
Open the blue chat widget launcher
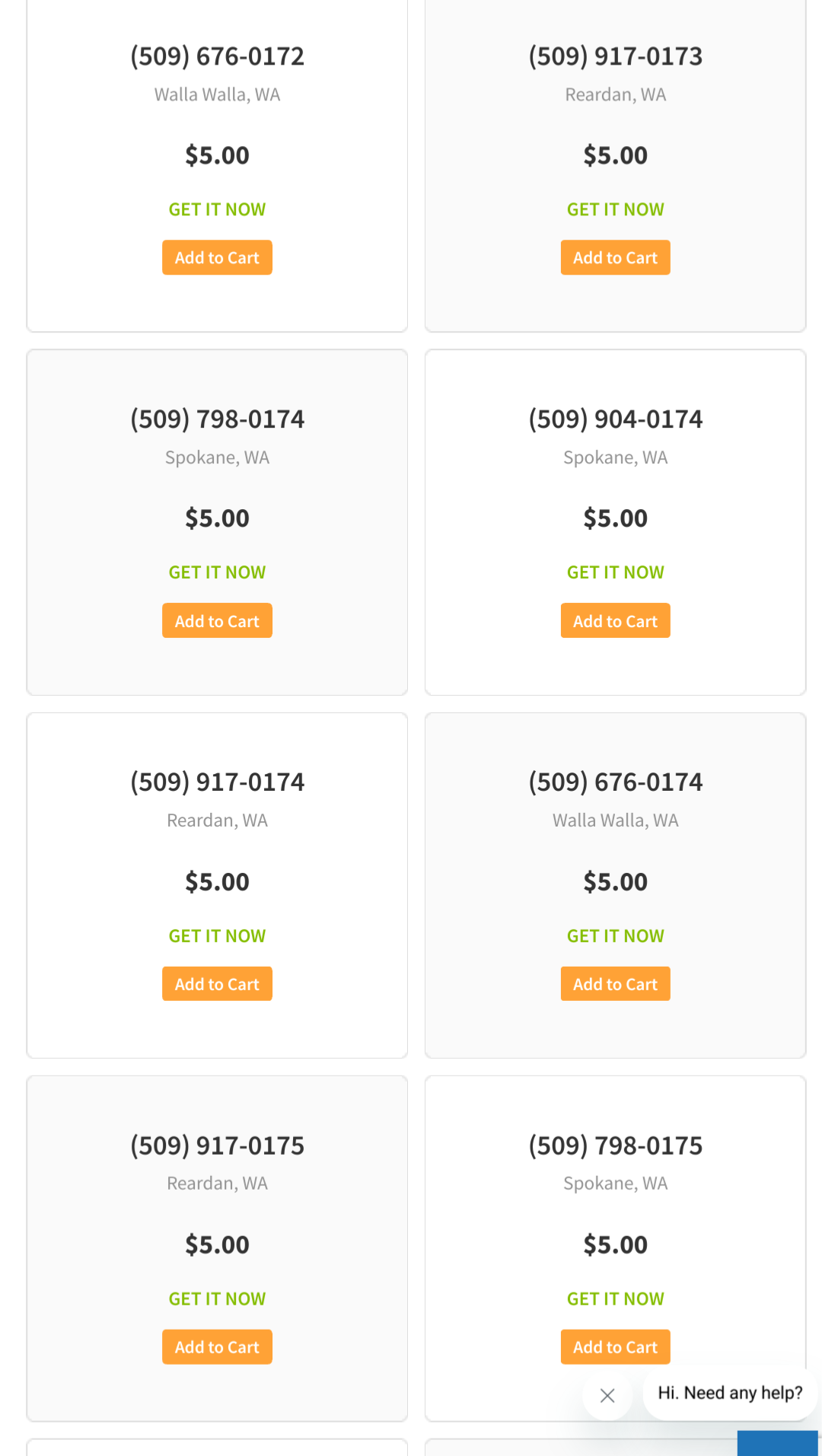[777, 1443]
